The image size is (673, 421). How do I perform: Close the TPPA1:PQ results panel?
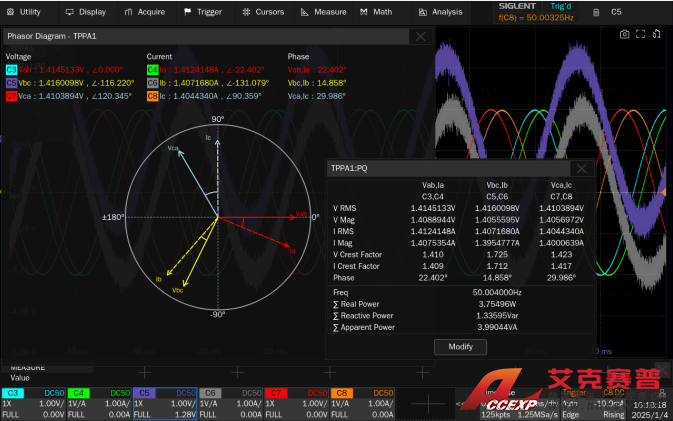(581, 168)
